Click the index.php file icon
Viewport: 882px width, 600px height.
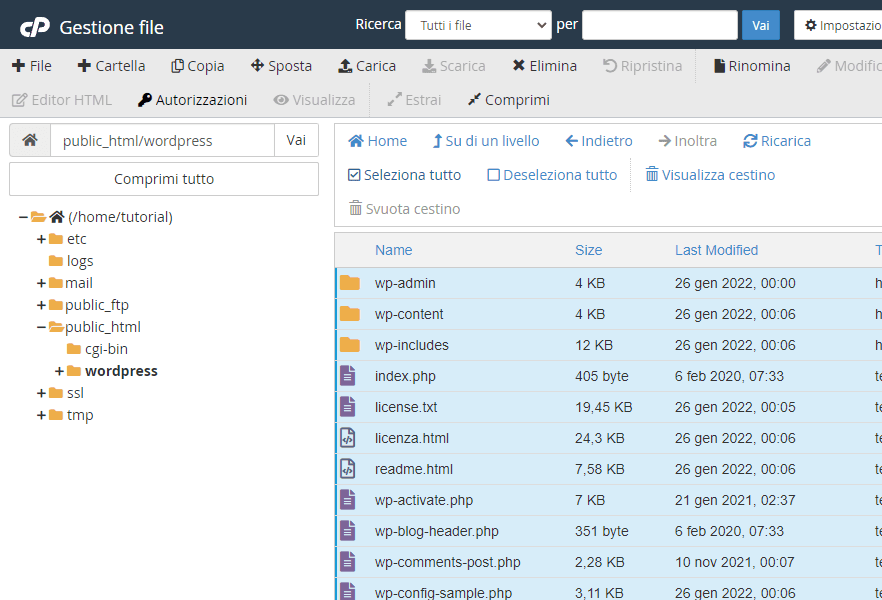pos(348,376)
